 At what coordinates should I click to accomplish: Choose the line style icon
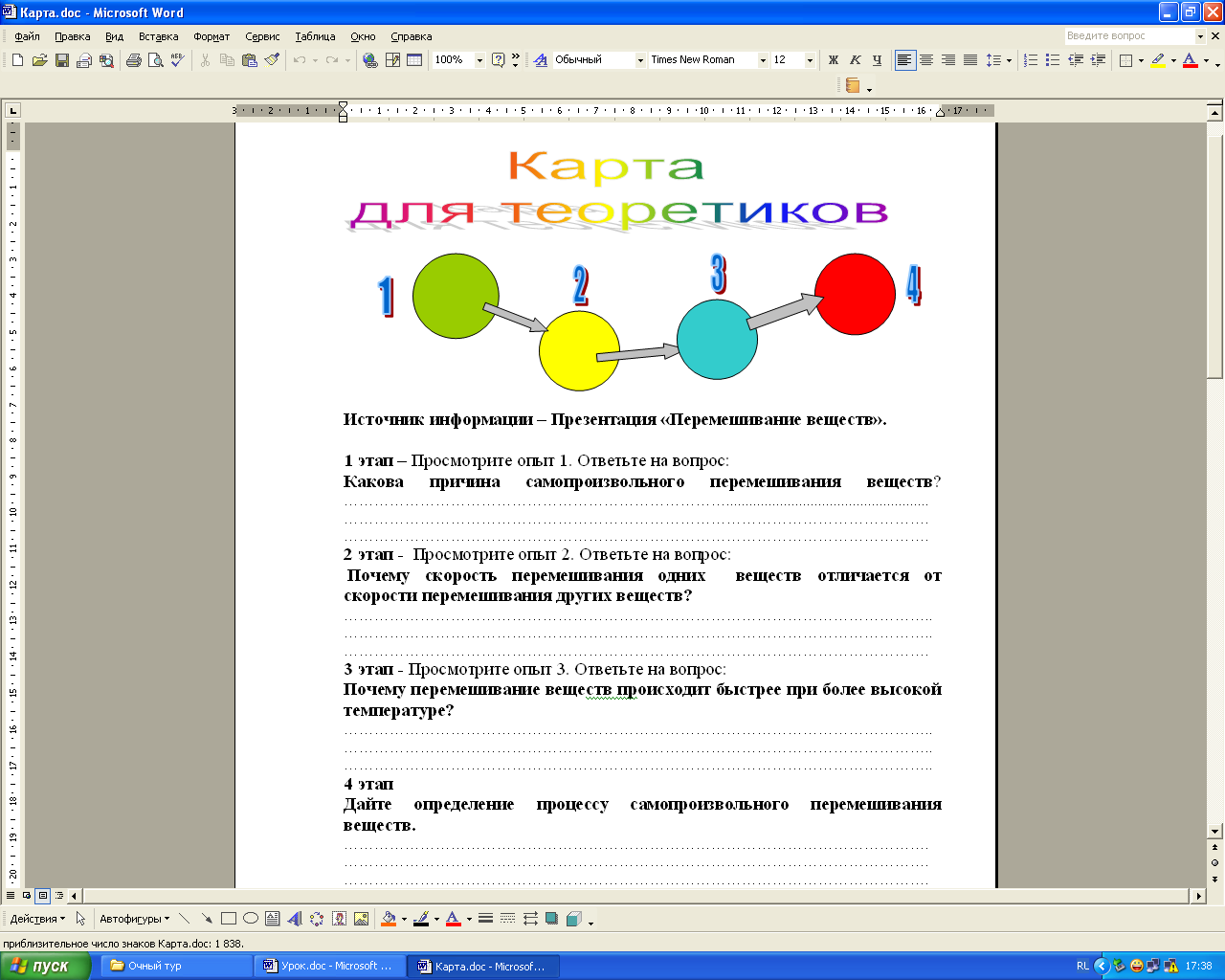(485, 919)
